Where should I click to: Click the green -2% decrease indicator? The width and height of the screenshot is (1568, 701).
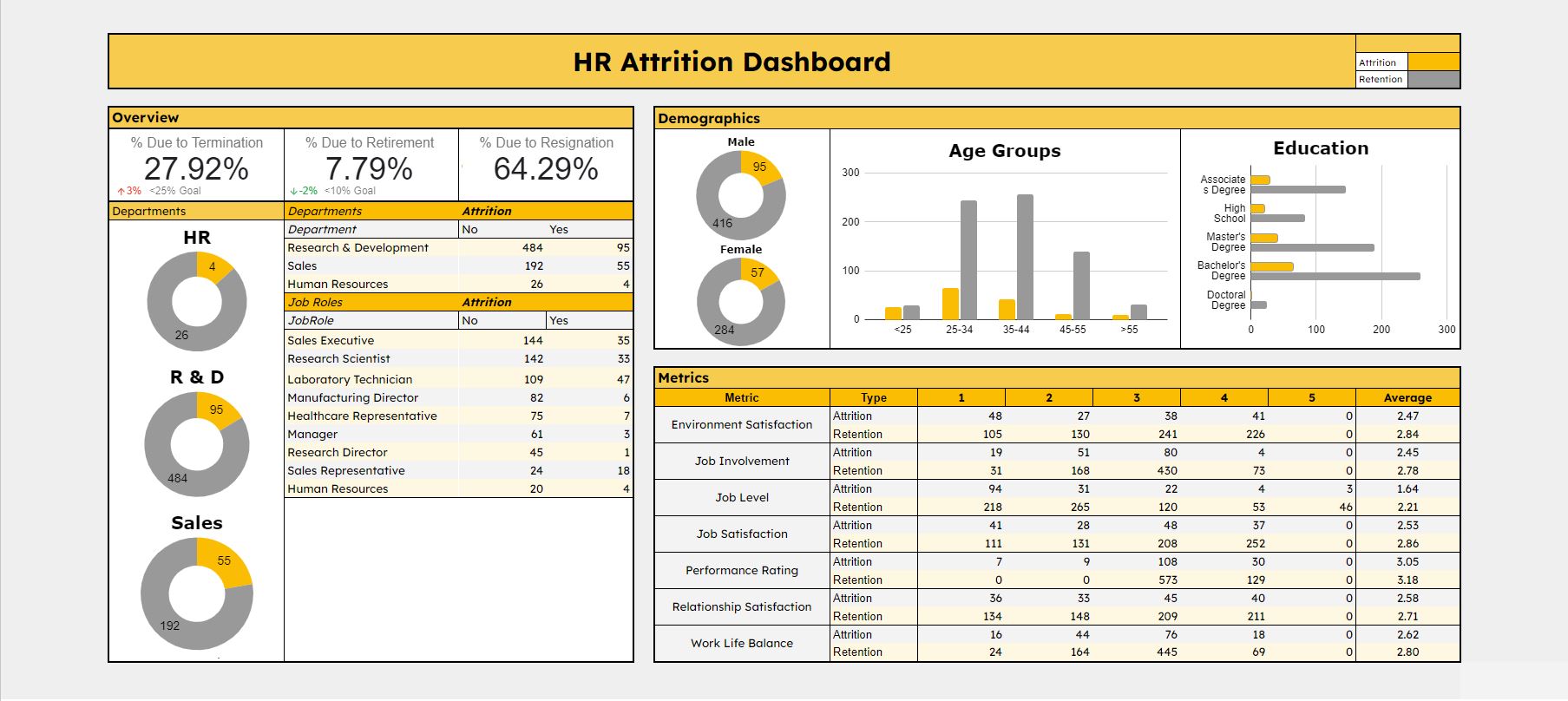tap(304, 191)
